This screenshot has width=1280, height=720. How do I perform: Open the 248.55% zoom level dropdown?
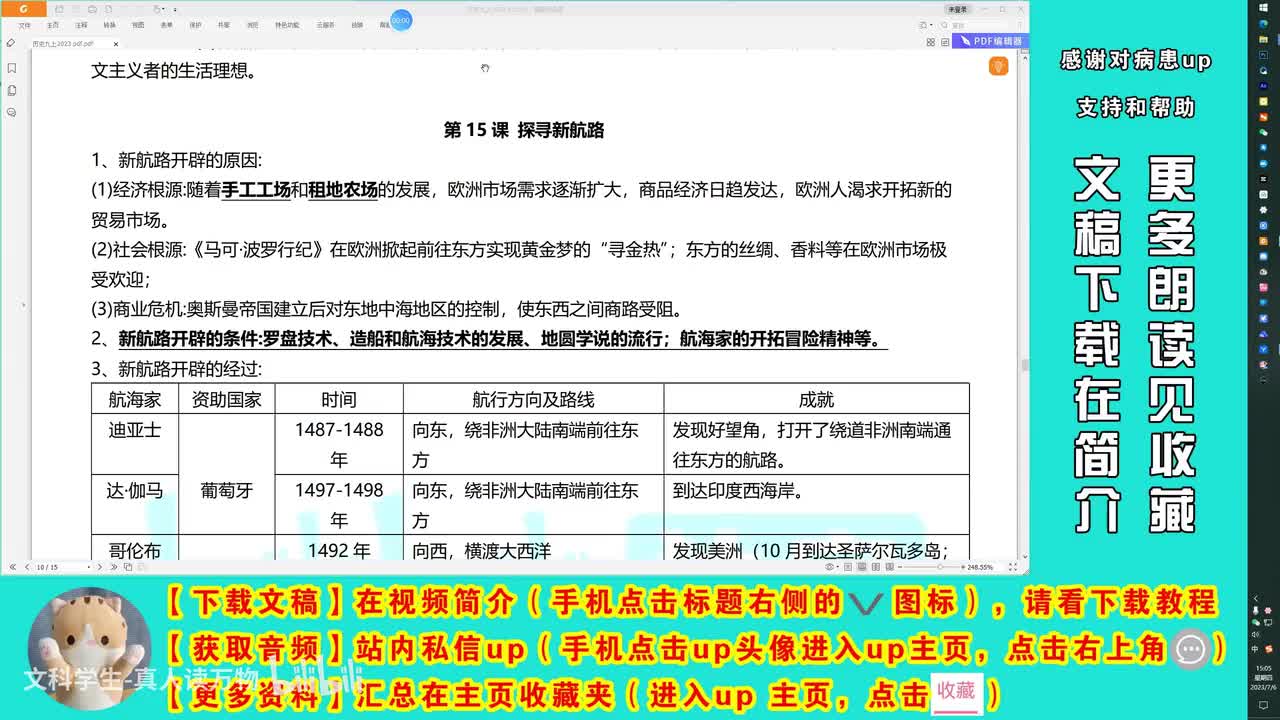982,567
